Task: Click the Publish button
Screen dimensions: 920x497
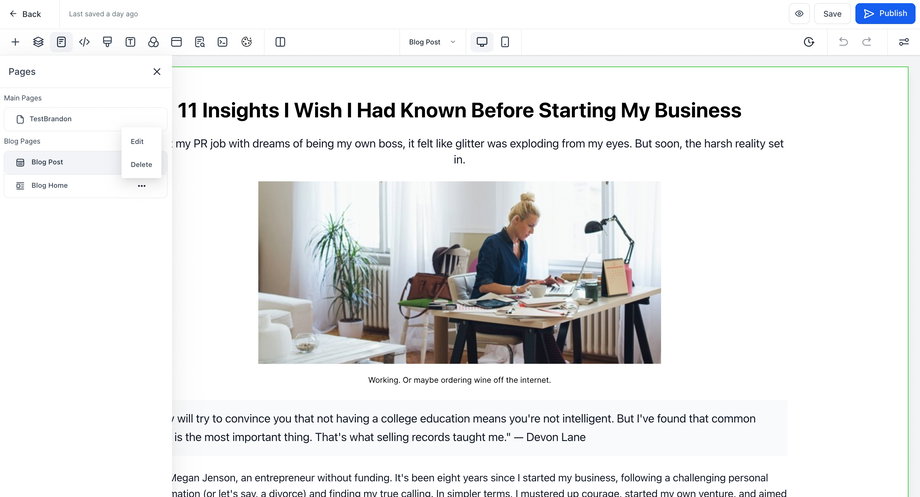Action: click(x=885, y=14)
